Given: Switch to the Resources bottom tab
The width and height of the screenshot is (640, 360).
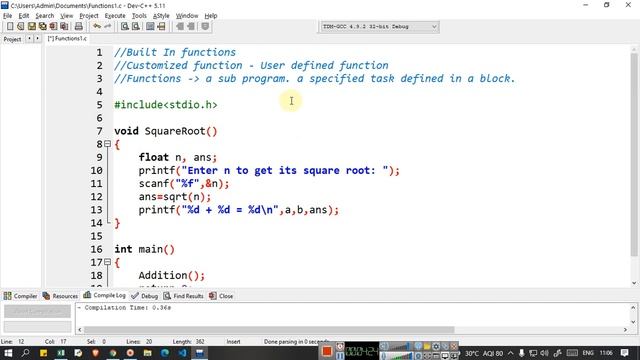Looking at the screenshot, I should (60, 296).
